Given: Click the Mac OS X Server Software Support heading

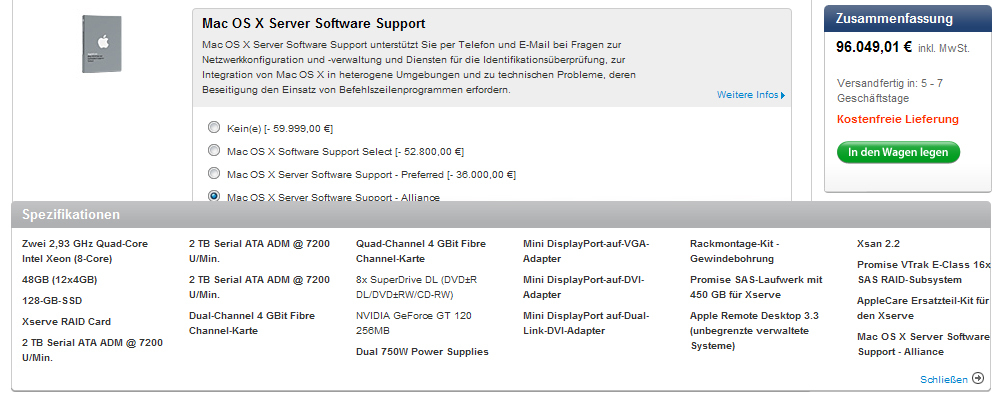Looking at the screenshot, I should click(314, 24).
